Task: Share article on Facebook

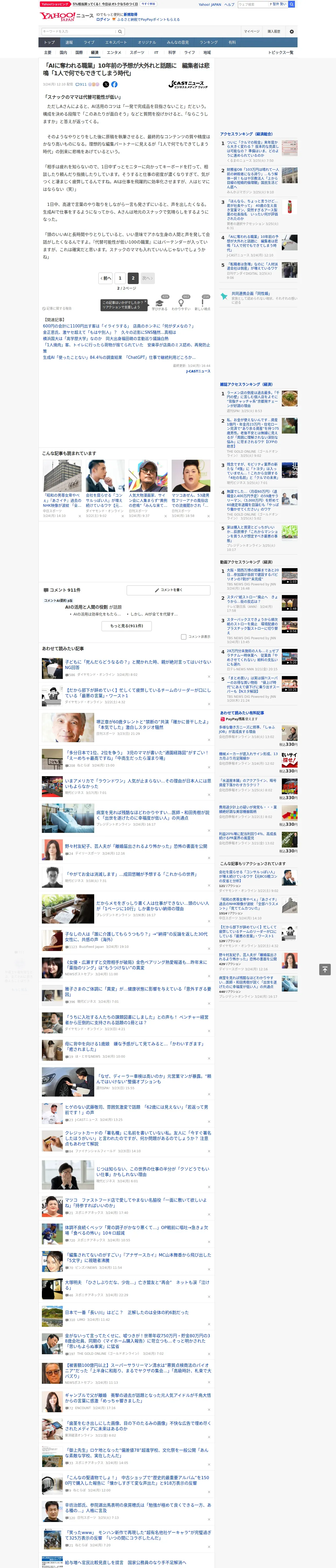Action: pyautogui.click(x=114, y=85)
